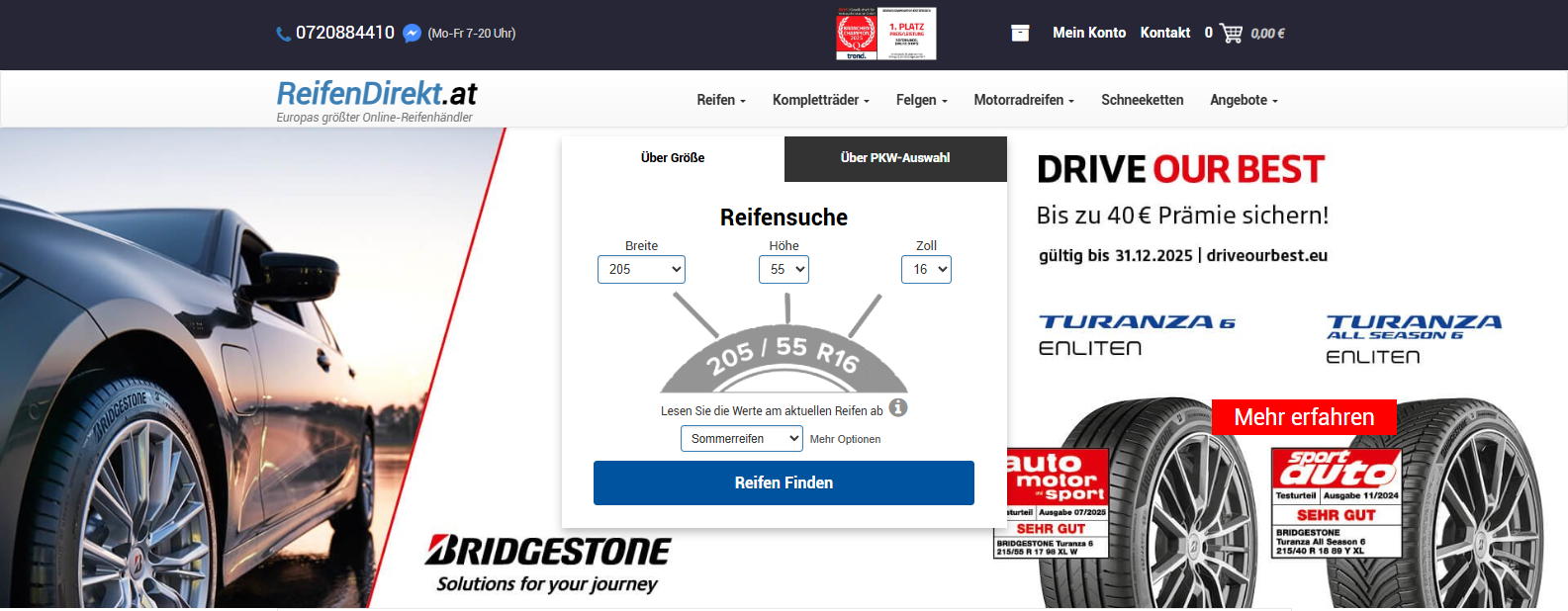This screenshot has width=1568, height=611.
Task: Switch to the Über PKW-Auswahl tab
Action: pyautogui.click(x=895, y=158)
